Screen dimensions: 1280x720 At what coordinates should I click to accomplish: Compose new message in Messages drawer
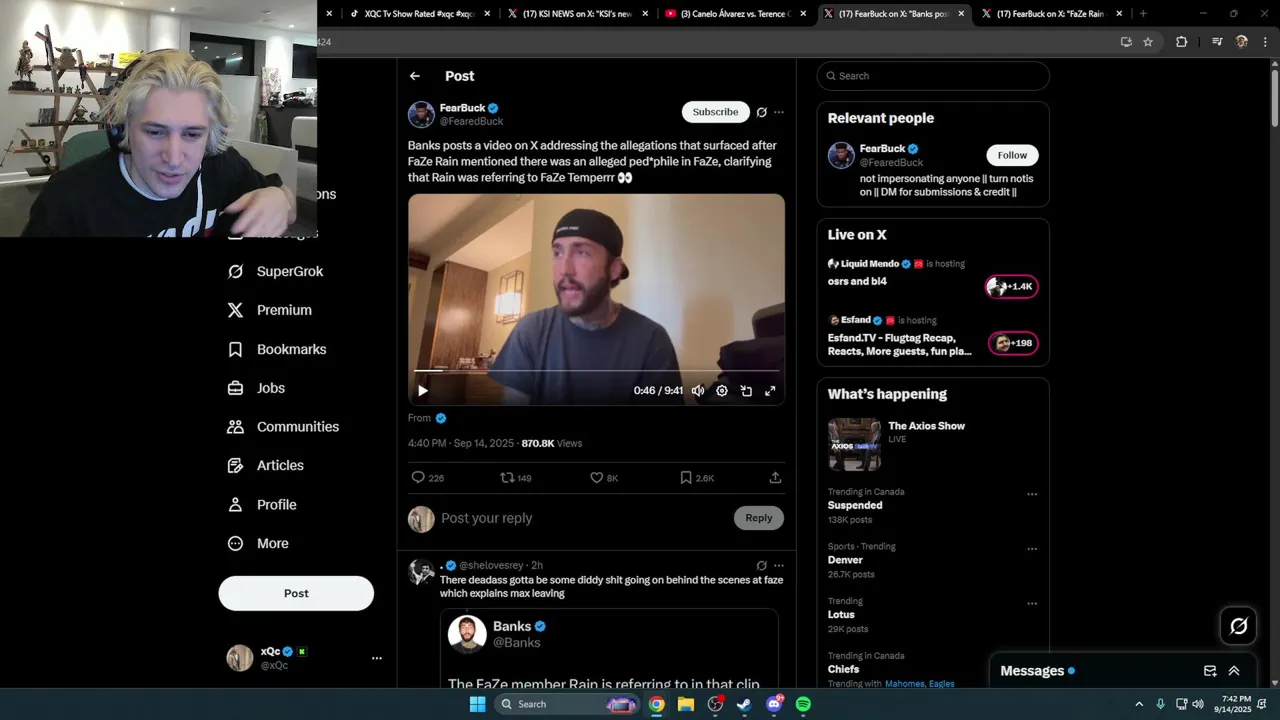point(1210,671)
